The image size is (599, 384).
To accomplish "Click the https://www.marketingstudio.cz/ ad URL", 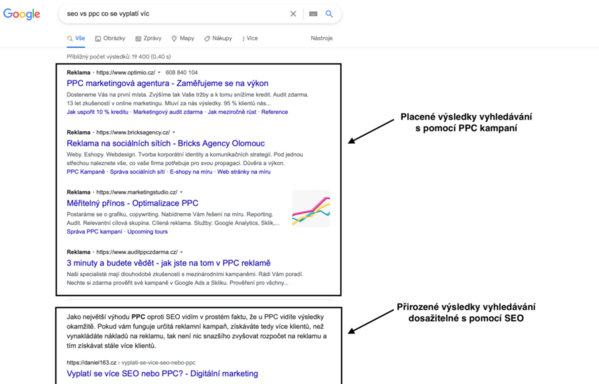I will point(137,192).
